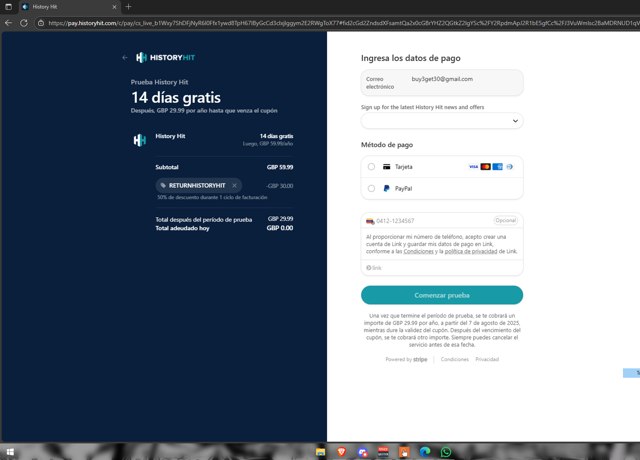Click the credit card icon next to Tarjeta

pyautogui.click(x=386, y=167)
